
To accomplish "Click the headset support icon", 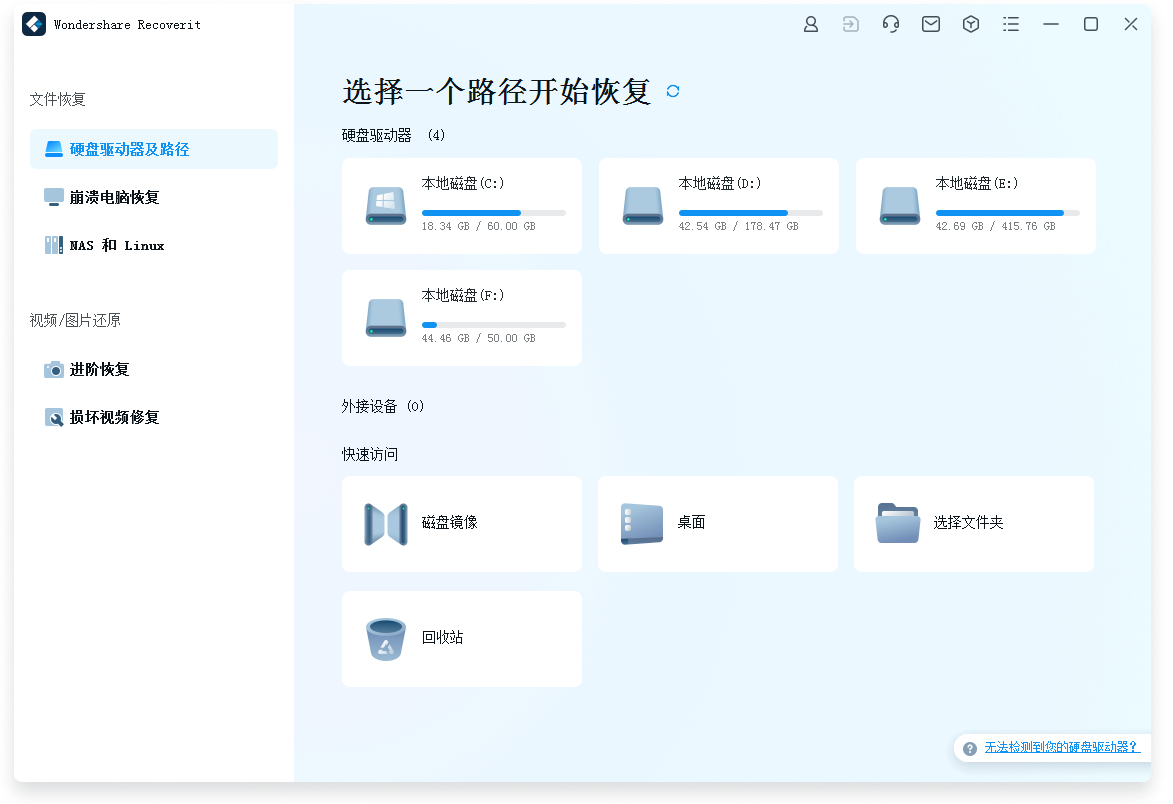I will coord(891,23).
